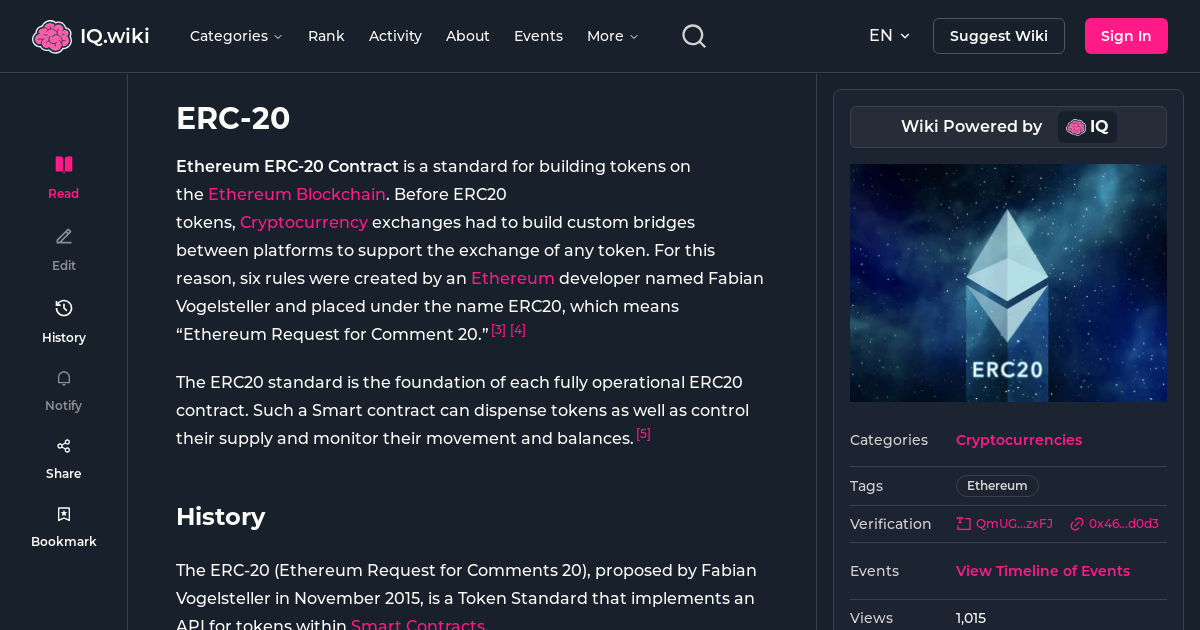The height and width of the screenshot is (630, 1200).
Task: Select the Ethereum tag chip
Action: coord(996,486)
